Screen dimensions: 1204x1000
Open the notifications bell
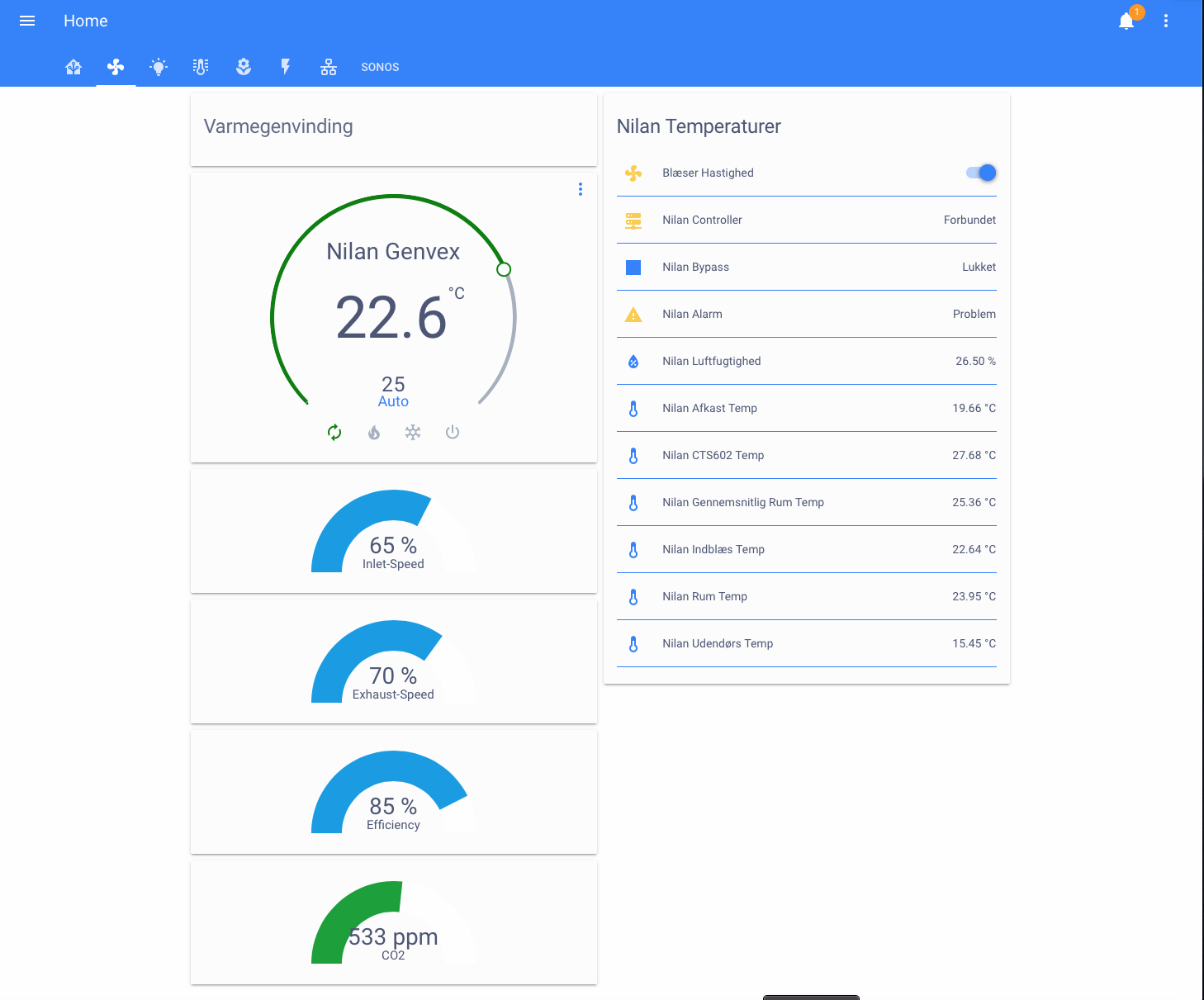point(1126,21)
